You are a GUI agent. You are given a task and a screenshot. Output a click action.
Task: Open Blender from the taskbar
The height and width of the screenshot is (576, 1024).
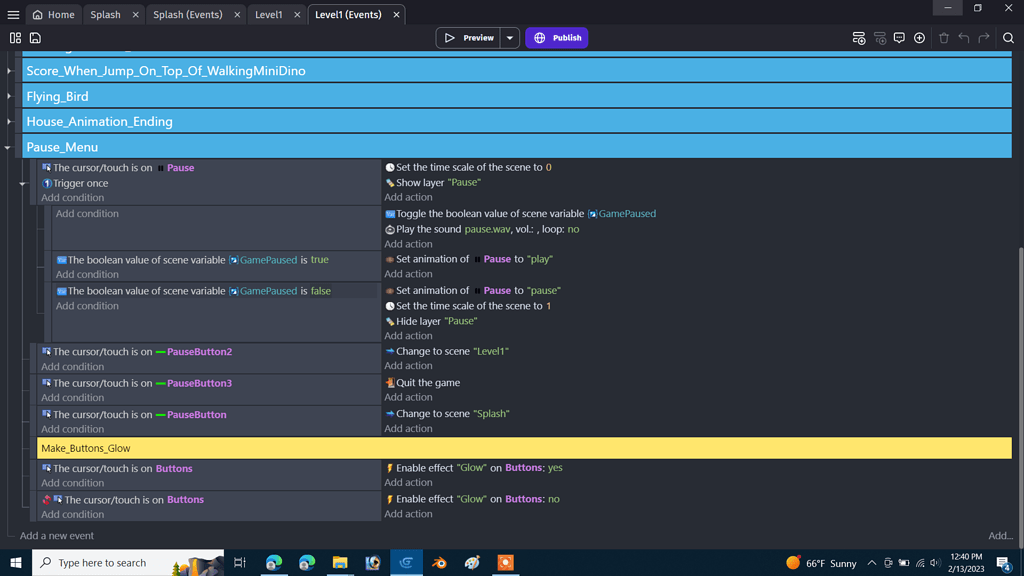click(439, 562)
